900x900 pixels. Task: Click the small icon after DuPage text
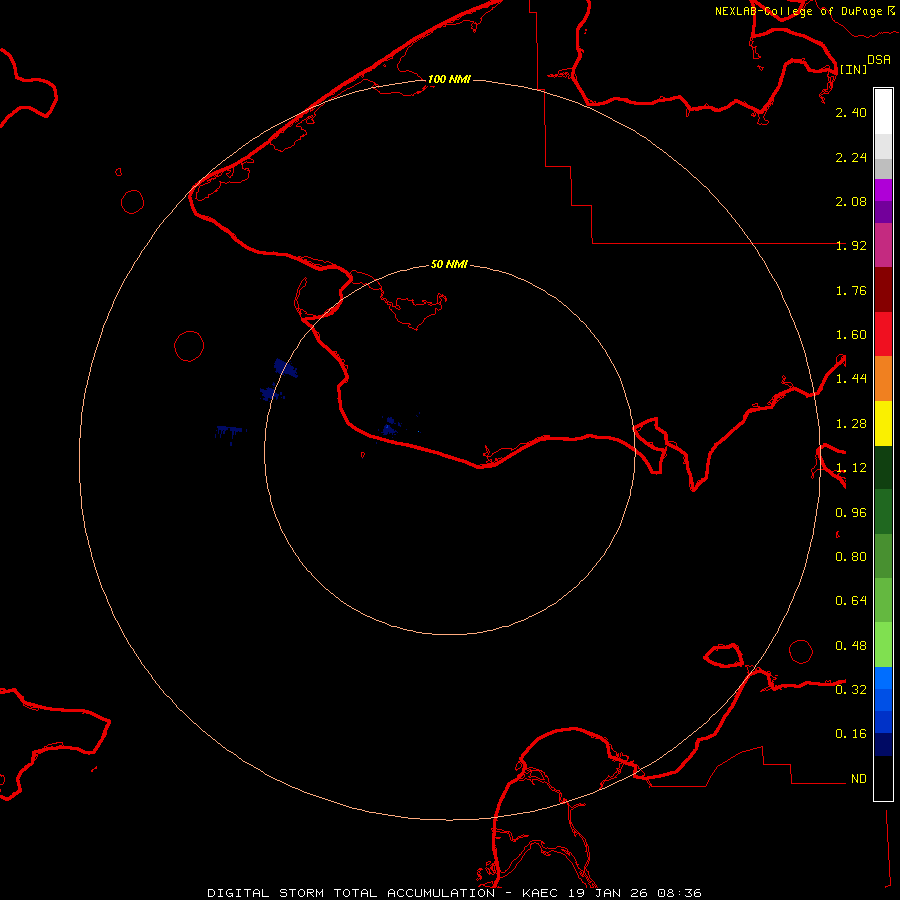click(892, 10)
